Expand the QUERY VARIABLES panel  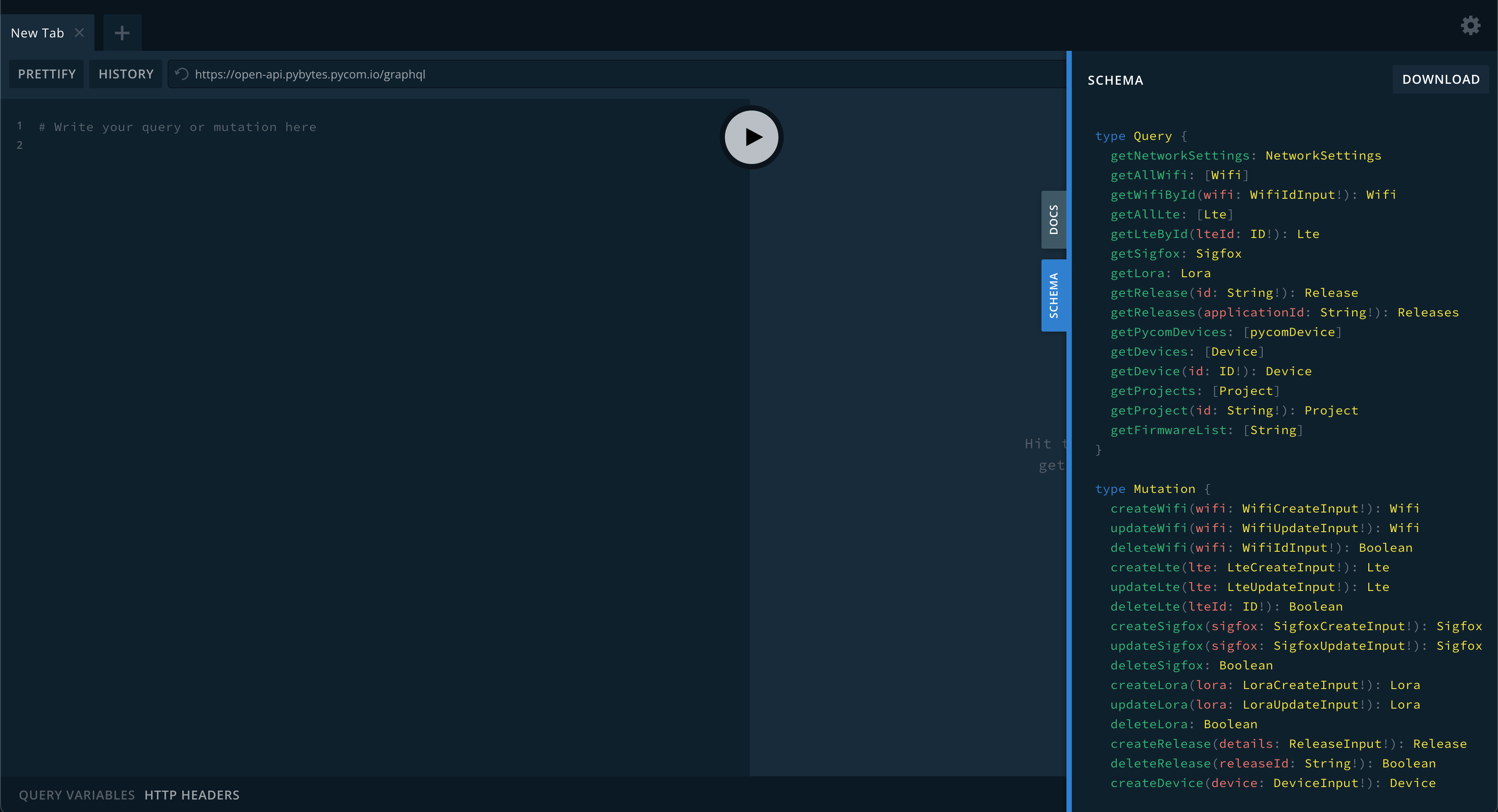[x=77, y=795]
